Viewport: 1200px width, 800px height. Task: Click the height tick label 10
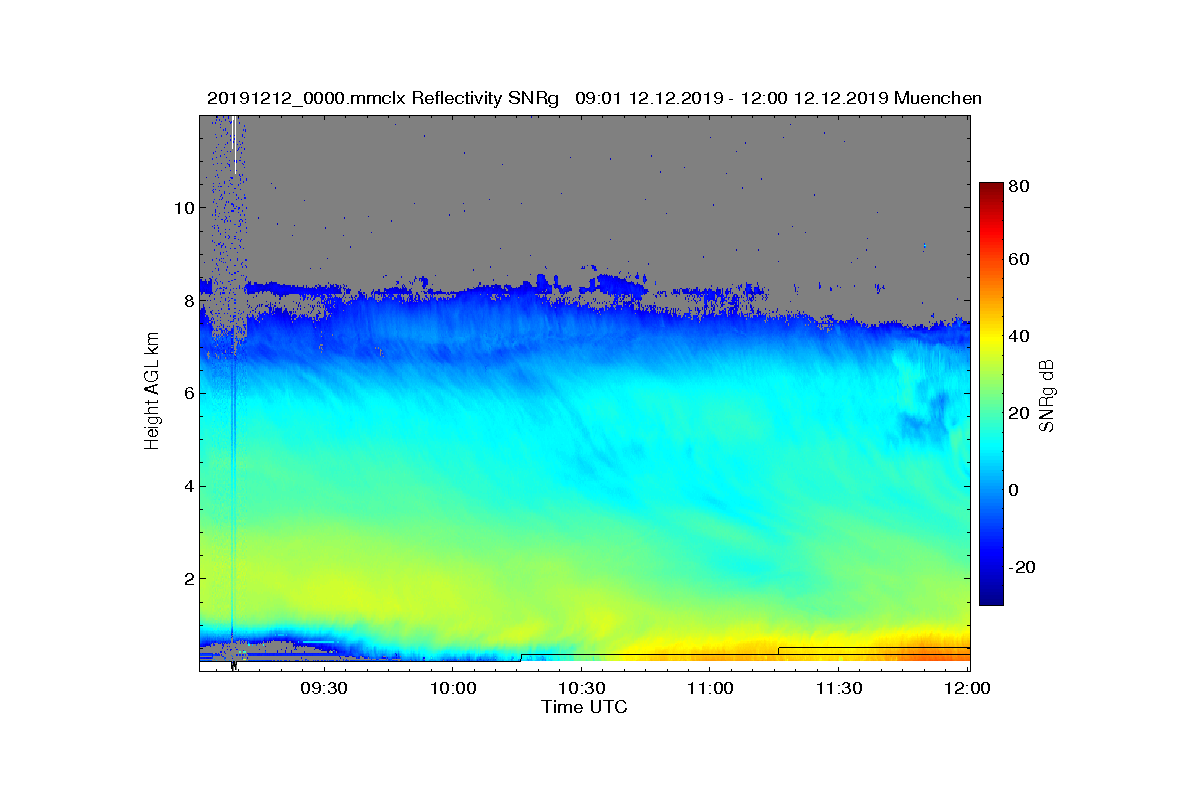[183, 208]
